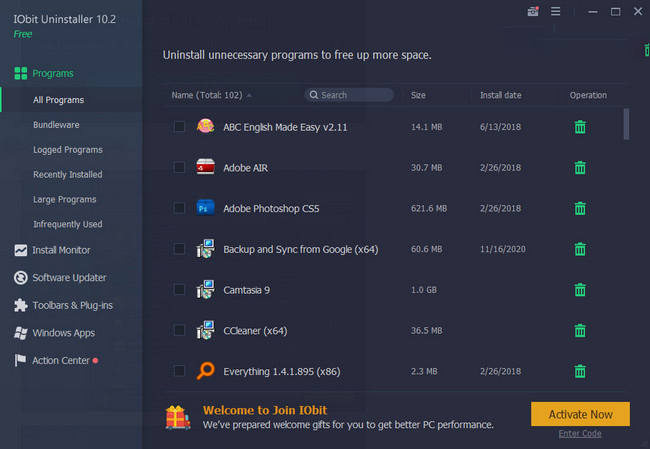650x449 pixels.
Task: Open the hamburger options menu
Action: [555, 11]
